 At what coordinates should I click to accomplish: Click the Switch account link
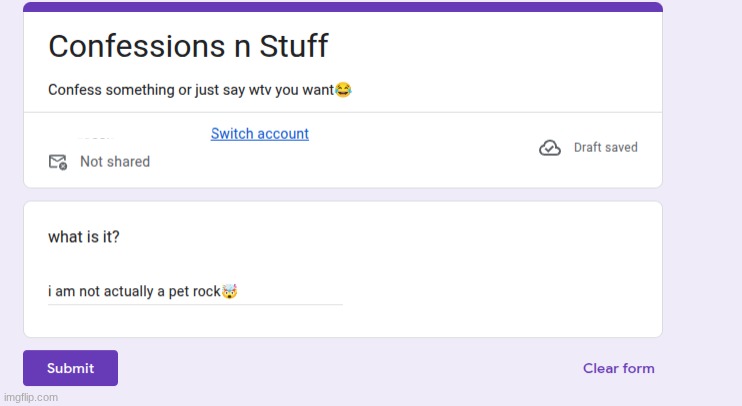pyautogui.click(x=259, y=134)
